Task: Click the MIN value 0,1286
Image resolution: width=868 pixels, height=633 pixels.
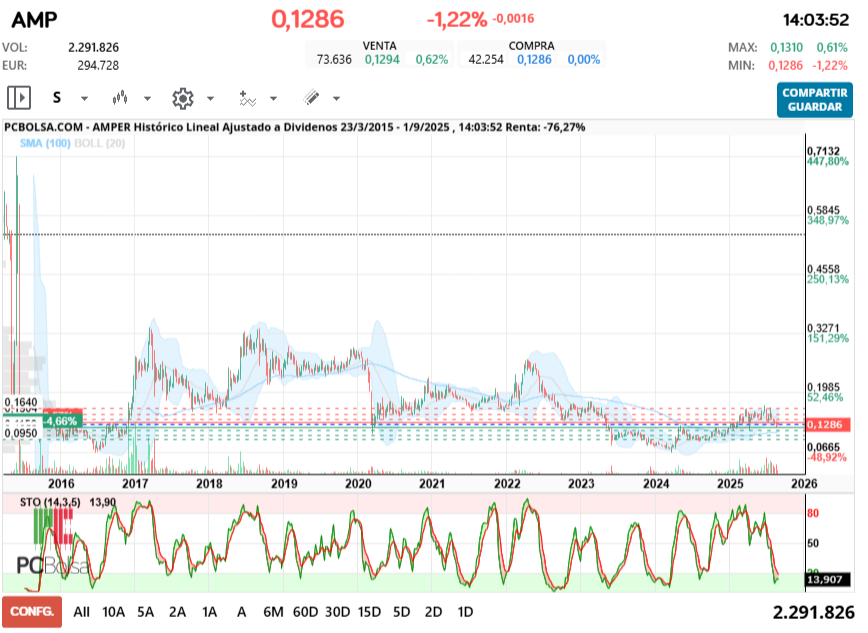Action: [x=785, y=65]
